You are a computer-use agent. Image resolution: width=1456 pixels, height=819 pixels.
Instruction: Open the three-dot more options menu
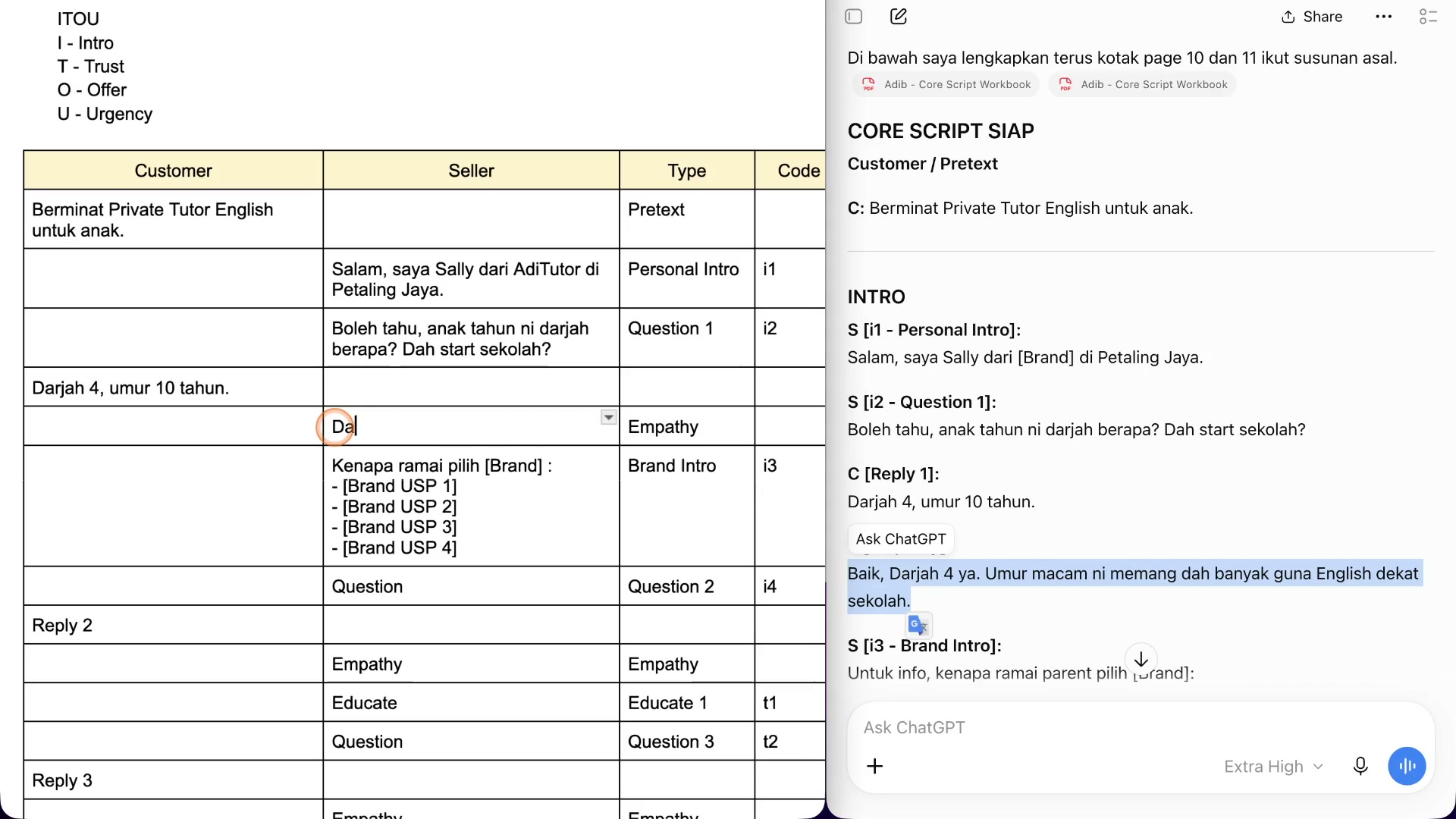(1384, 17)
